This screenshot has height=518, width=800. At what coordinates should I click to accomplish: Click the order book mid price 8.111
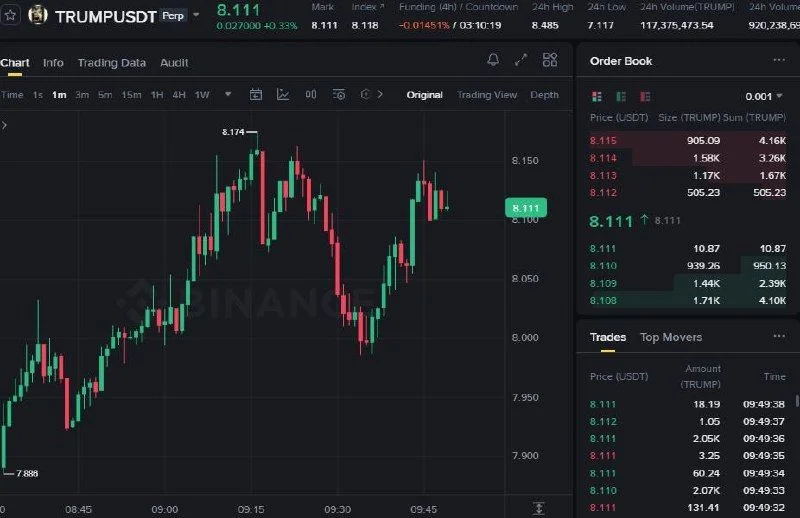(x=611, y=221)
